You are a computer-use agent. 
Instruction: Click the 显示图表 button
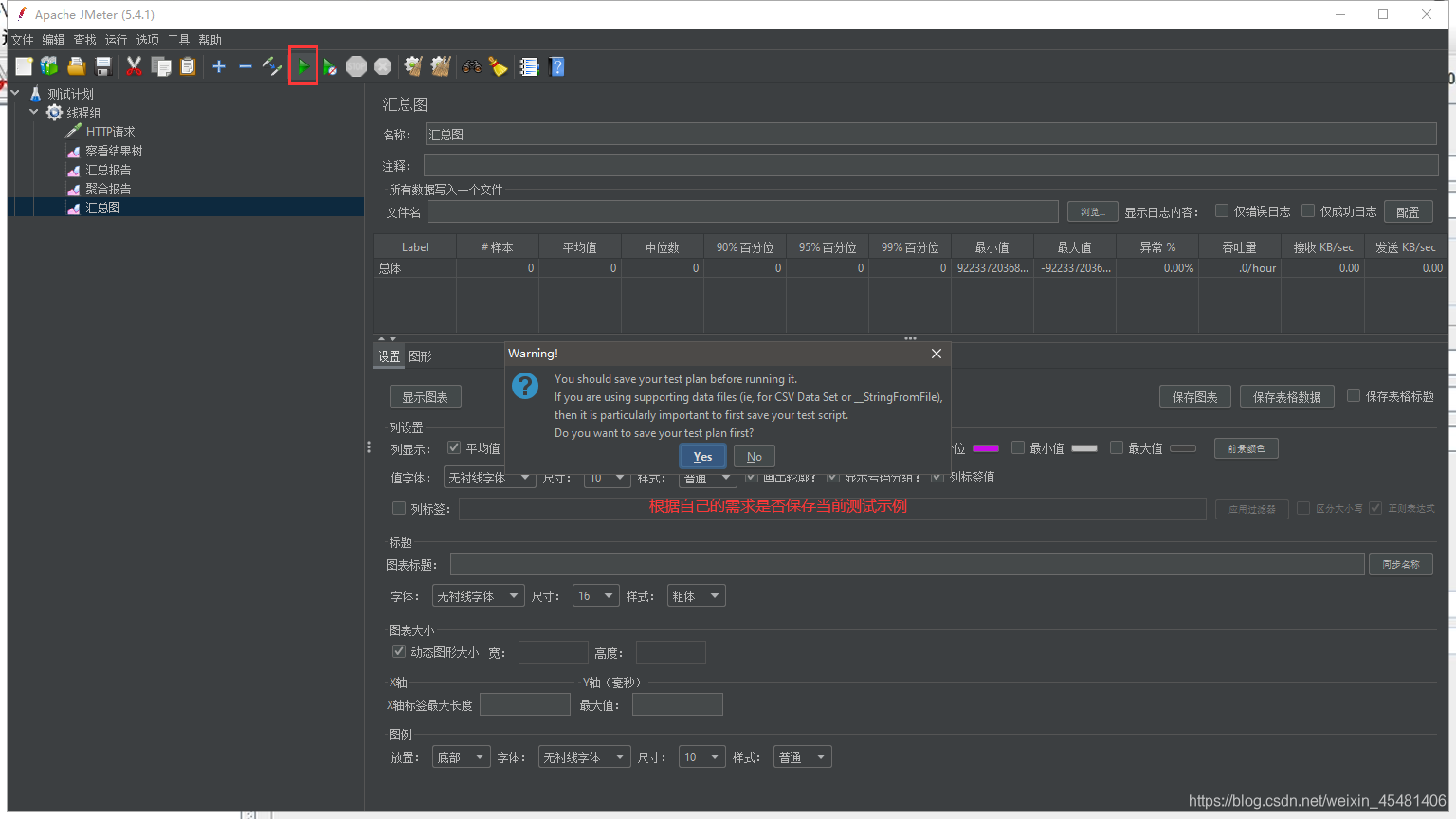point(426,396)
